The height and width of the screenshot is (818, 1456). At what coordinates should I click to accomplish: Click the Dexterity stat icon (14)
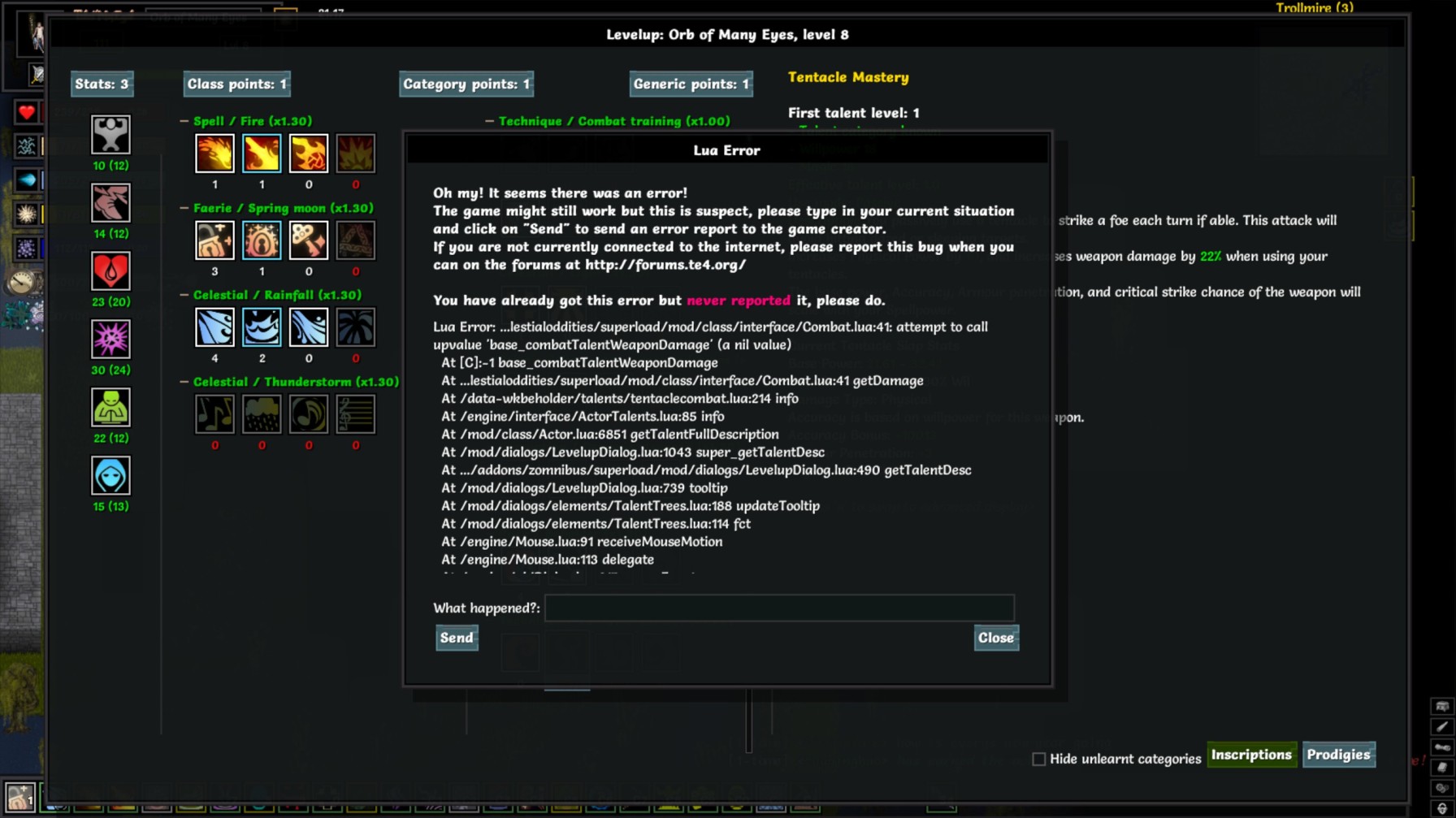[110, 203]
